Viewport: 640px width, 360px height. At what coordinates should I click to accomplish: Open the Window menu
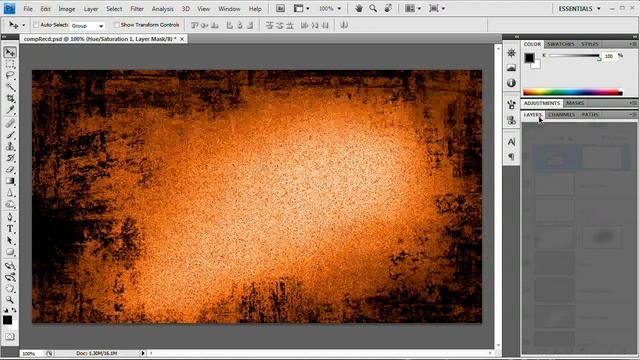point(229,9)
